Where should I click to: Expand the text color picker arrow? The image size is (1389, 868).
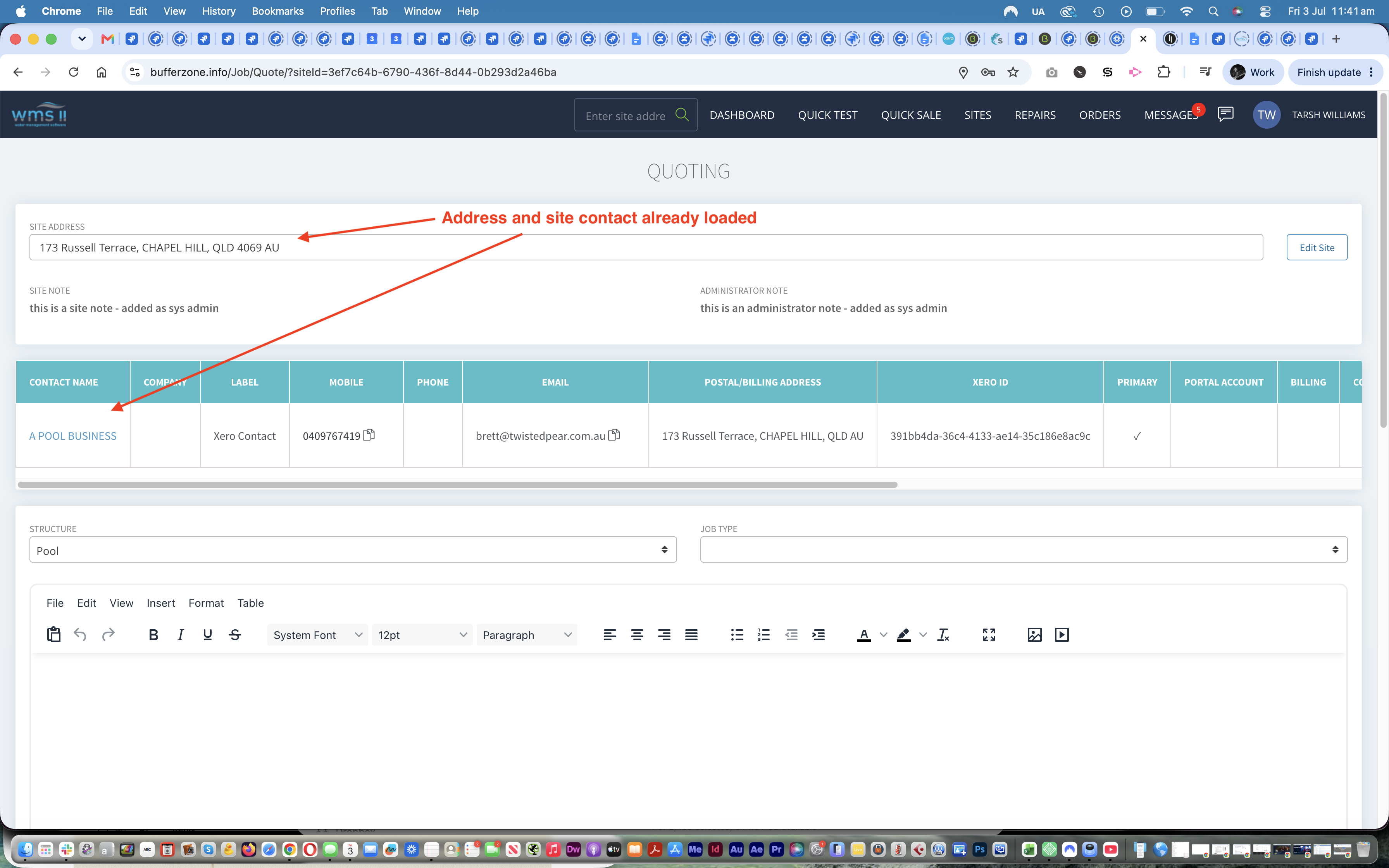[x=884, y=634]
